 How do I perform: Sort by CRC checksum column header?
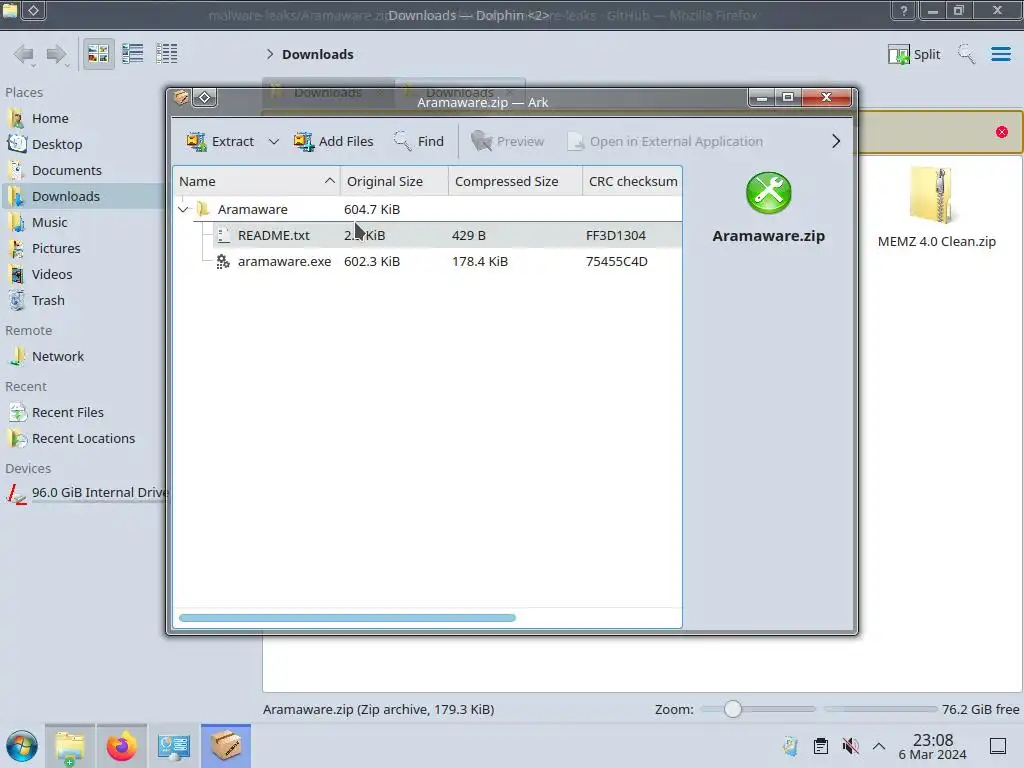point(632,182)
